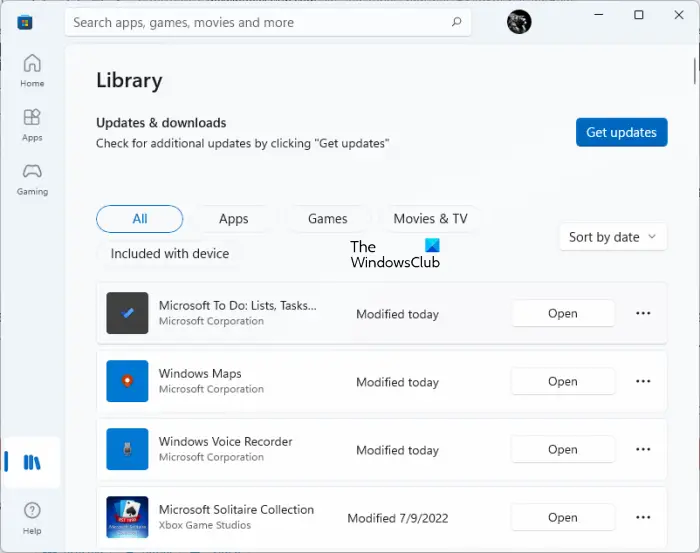This screenshot has width=700, height=553.
Task: Select the Included with device filter
Action: coord(170,254)
